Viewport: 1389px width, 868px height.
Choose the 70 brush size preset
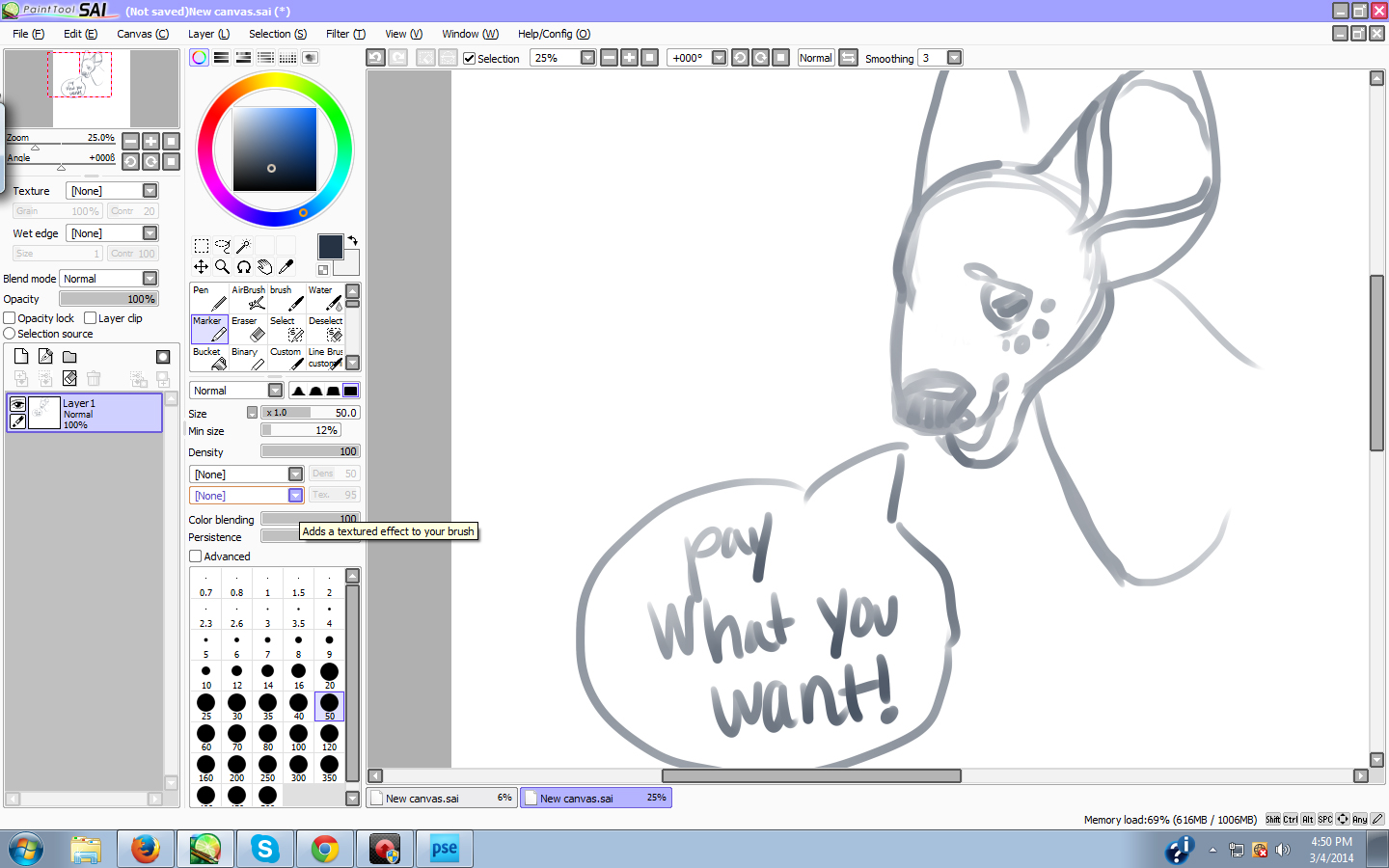click(237, 738)
